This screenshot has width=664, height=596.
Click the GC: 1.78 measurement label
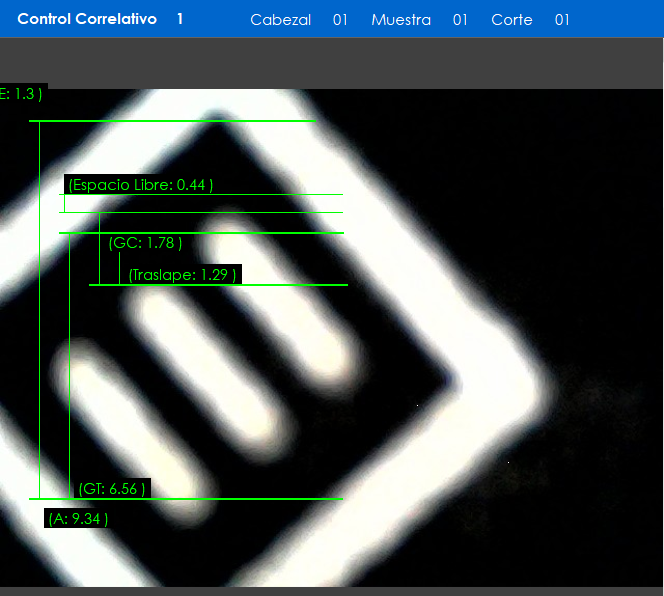click(145, 243)
